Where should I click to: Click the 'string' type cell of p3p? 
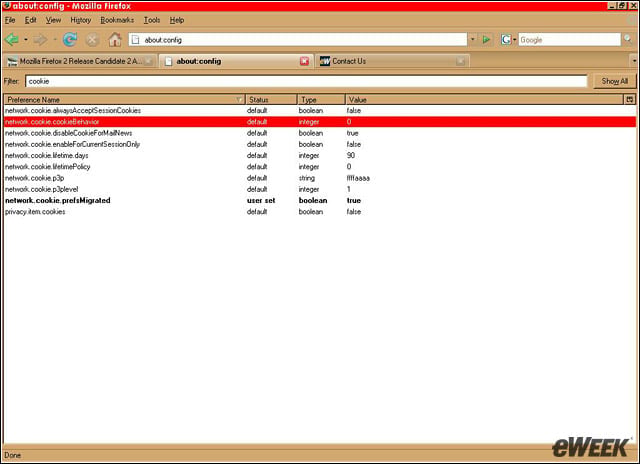coord(307,178)
